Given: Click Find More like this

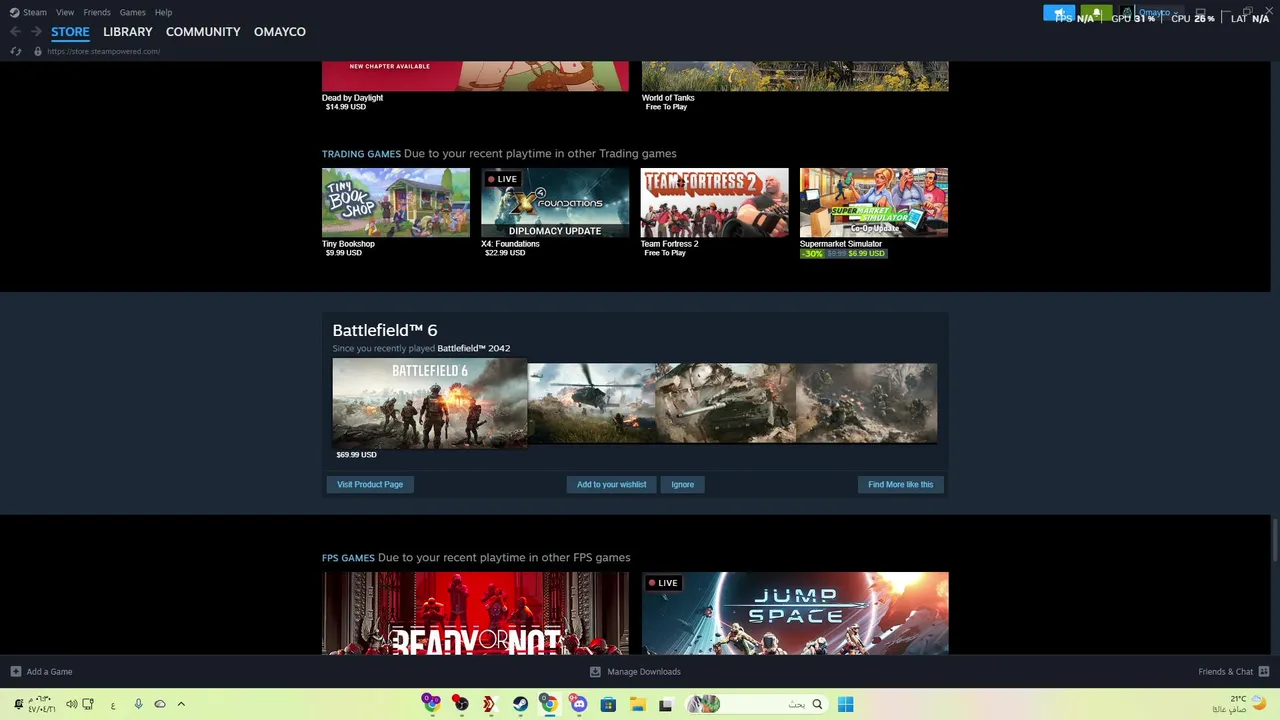Looking at the screenshot, I should (901, 484).
